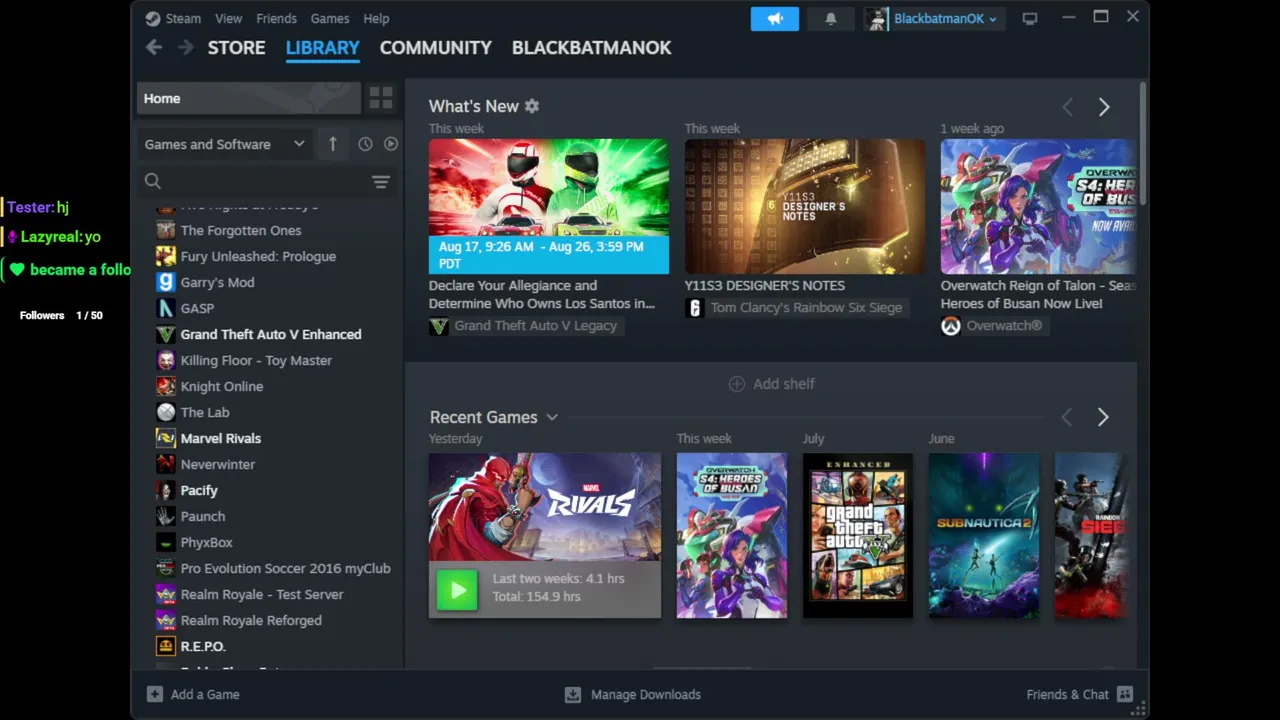1280x720 pixels.
Task: Go forward with the navigation arrow
Action: [x=185, y=47]
